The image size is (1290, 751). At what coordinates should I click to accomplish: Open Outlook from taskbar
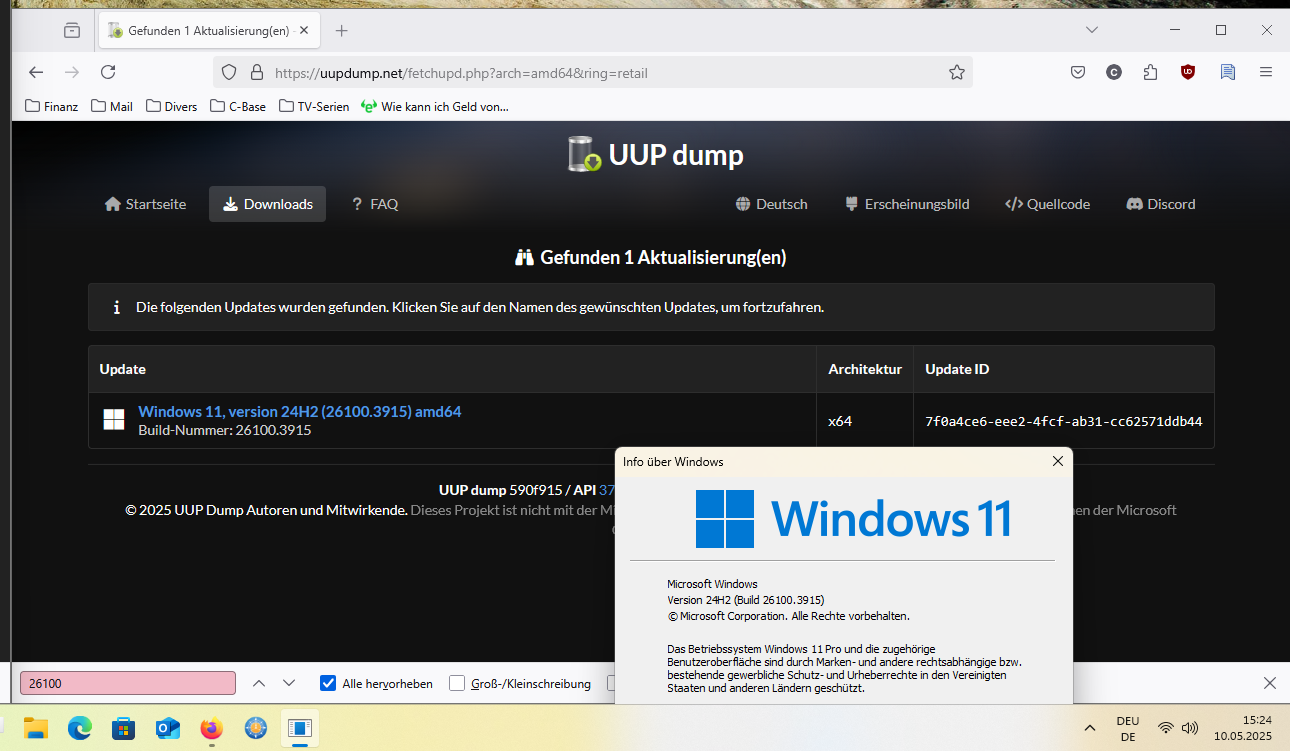[x=167, y=728]
